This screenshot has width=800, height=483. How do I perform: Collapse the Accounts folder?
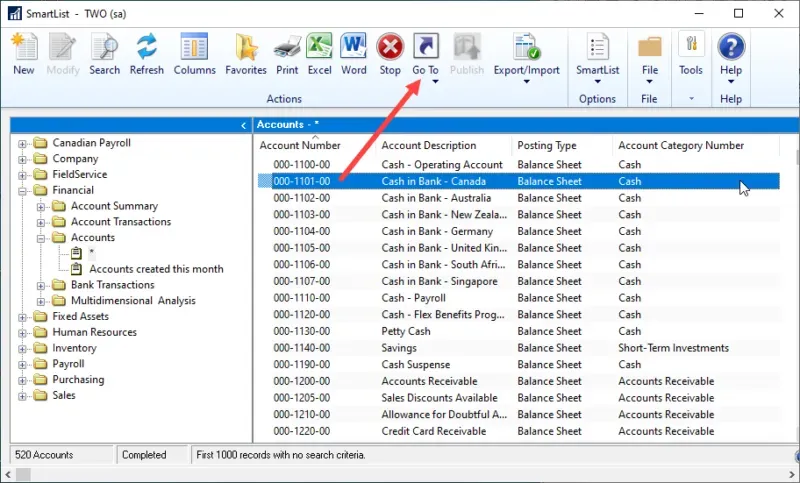(x=40, y=239)
